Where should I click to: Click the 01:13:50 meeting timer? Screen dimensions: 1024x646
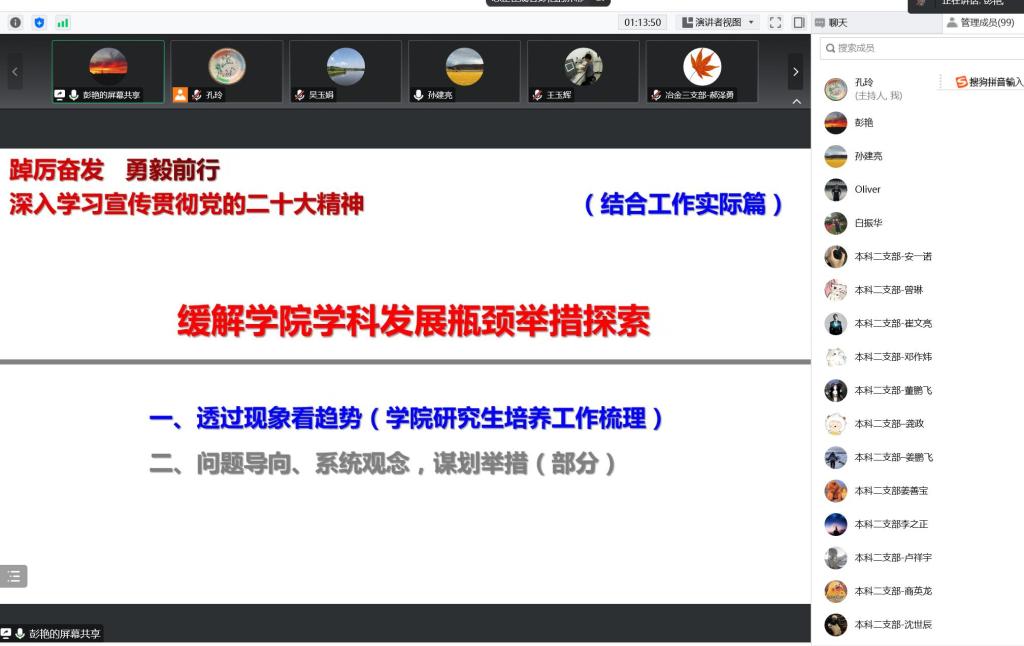(642, 22)
